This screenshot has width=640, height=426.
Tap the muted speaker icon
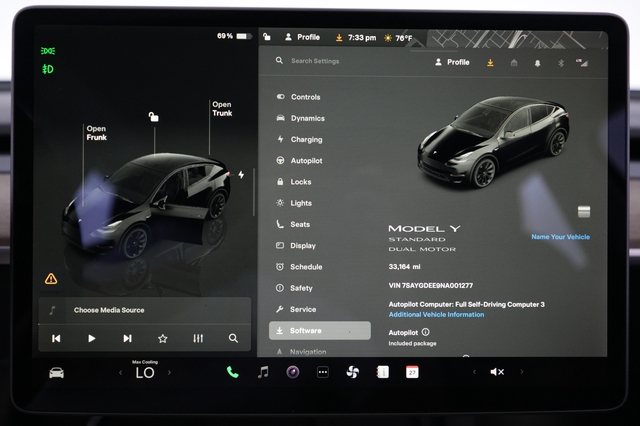click(x=497, y=372)
